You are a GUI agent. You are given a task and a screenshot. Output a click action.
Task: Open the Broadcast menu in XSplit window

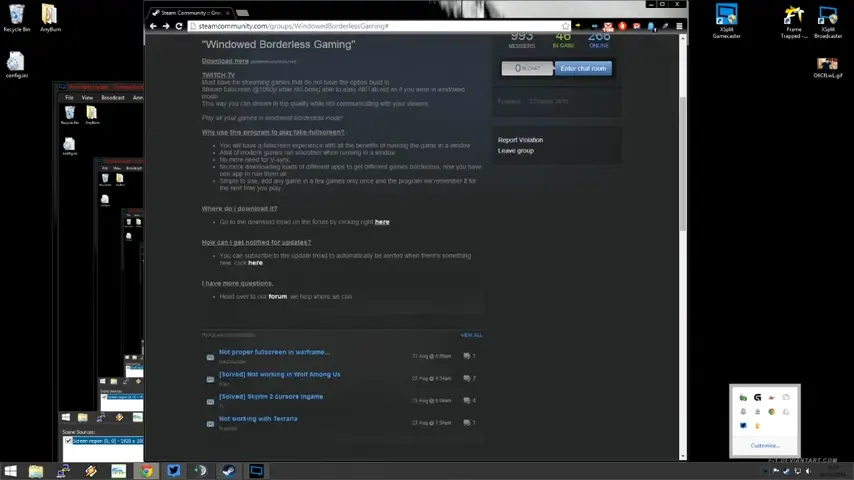(113, 98)
